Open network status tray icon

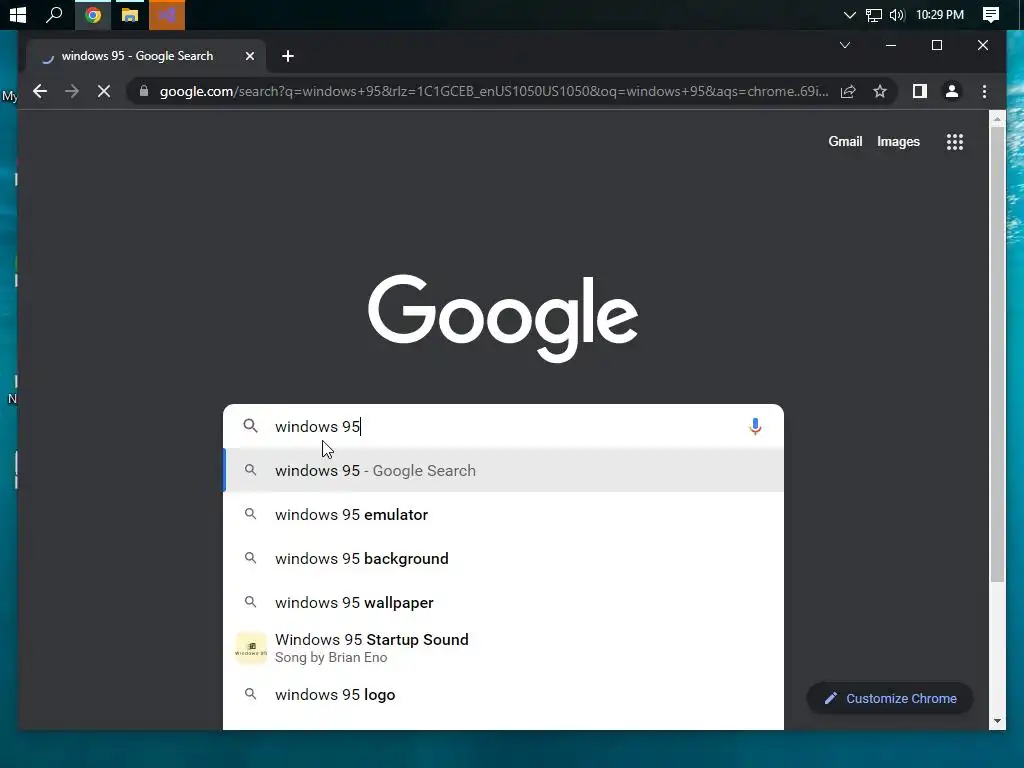click(x=873, y=15)
